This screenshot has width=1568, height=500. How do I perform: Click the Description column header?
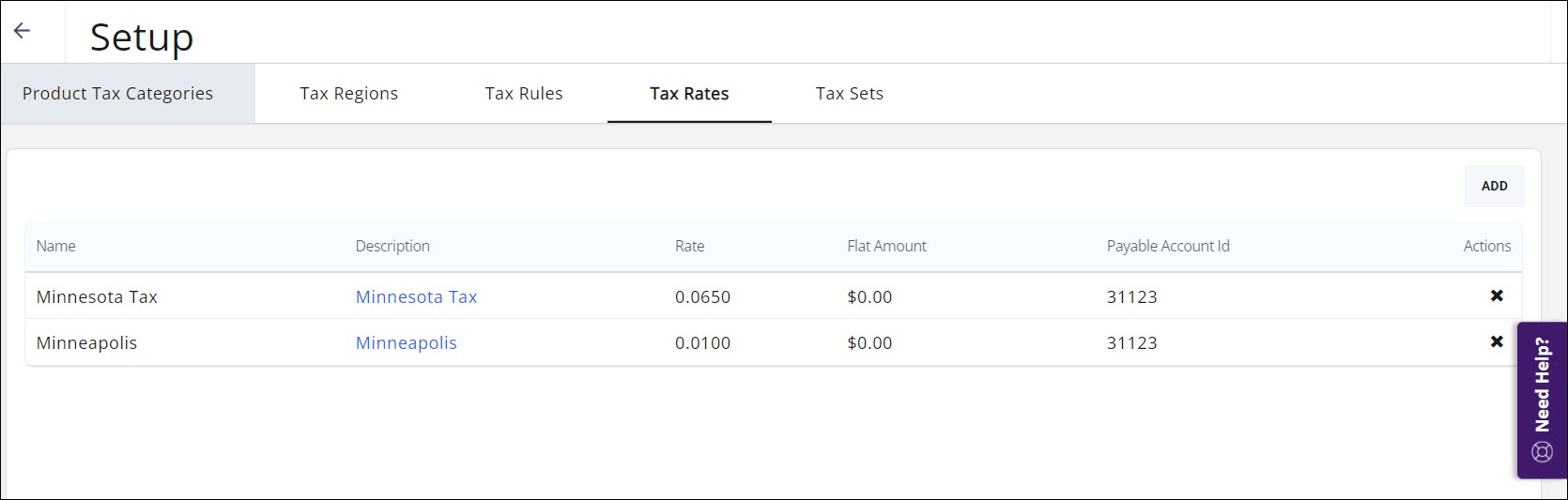[392, 246]
